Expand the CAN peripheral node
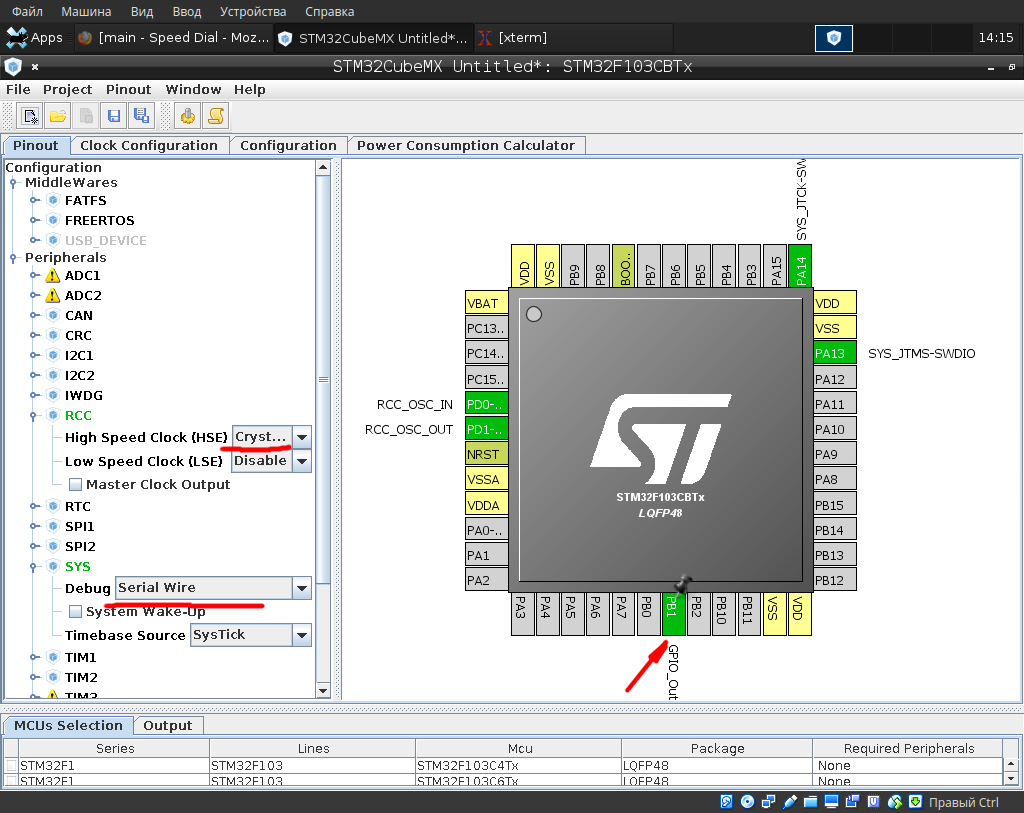1024x813 pixels. tap(35, 315)
